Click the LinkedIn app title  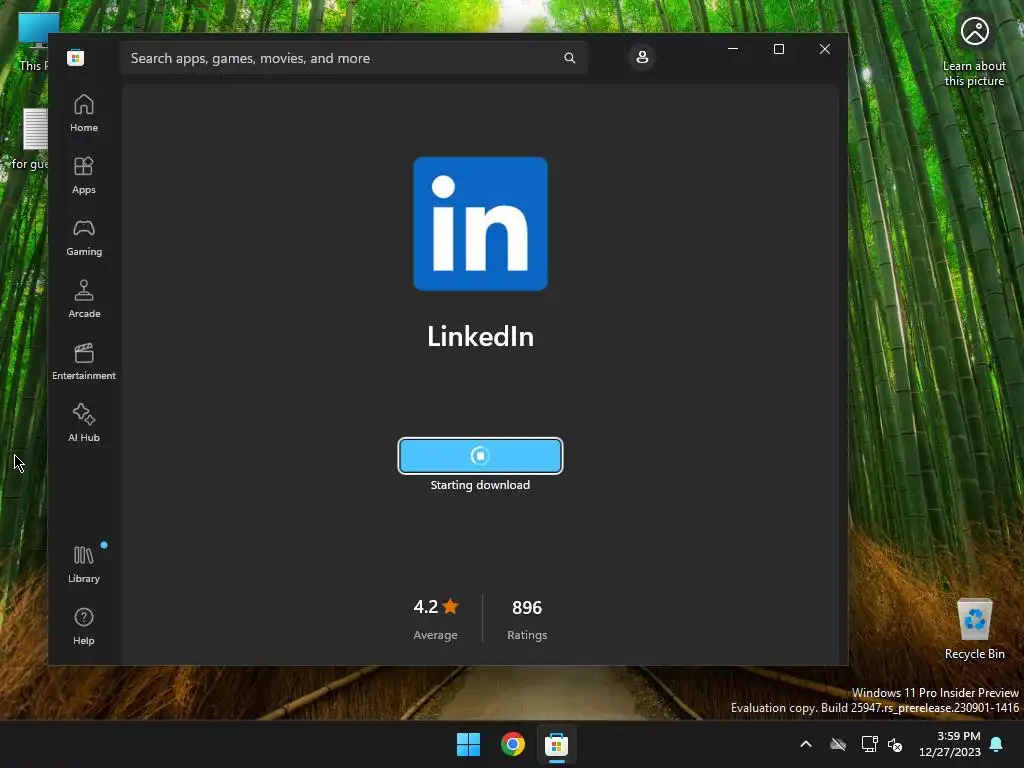click(480, 337)
